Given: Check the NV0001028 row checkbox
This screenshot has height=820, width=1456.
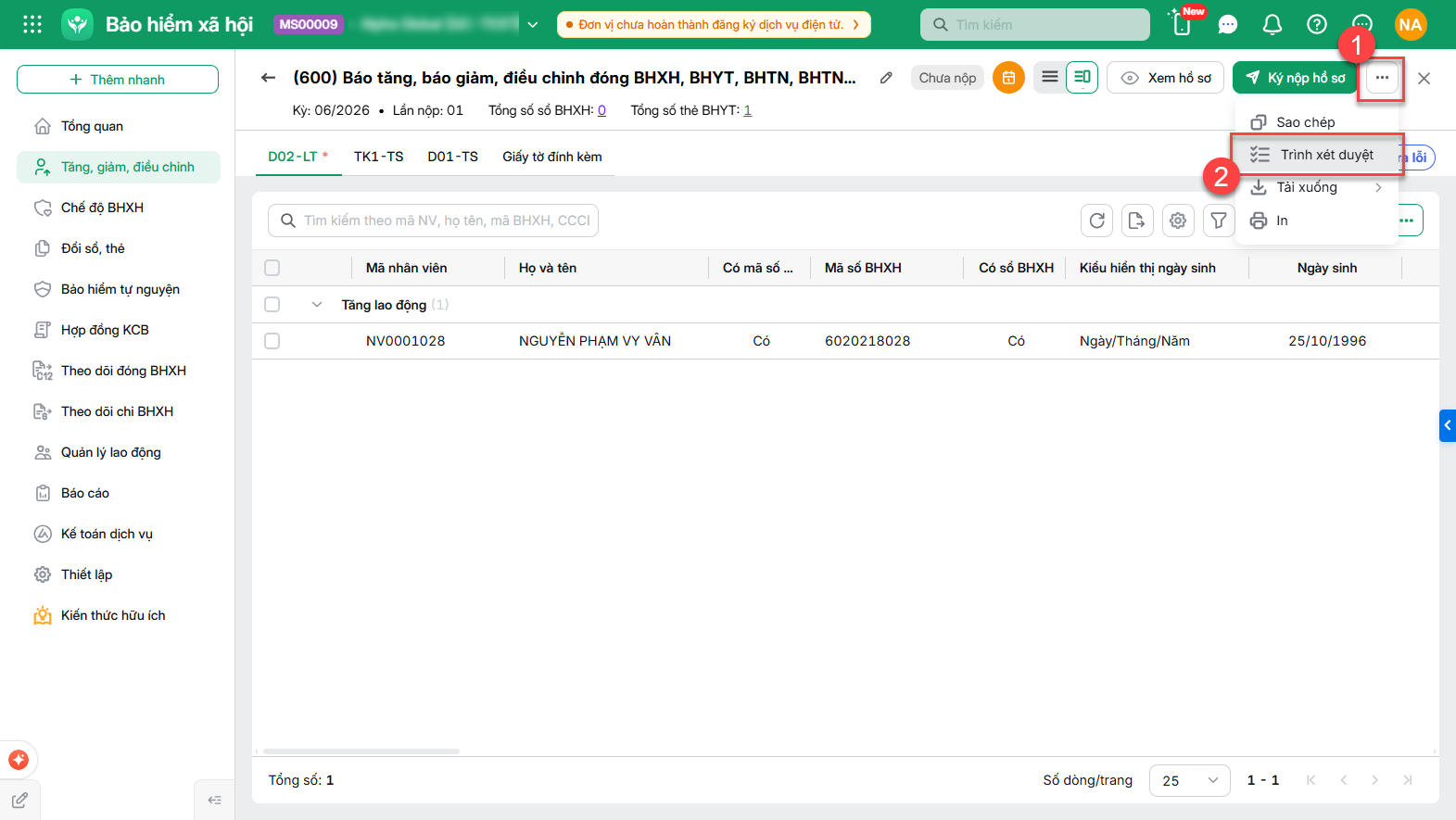Looking at the screenshot, I should [272, 341].
